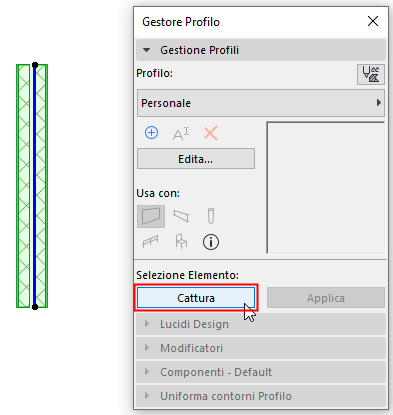The height and width of the screenshot is (415, 393).
Task: Click the red delete profile X icon
Action: pyautogui.click(x=211, y=133)
